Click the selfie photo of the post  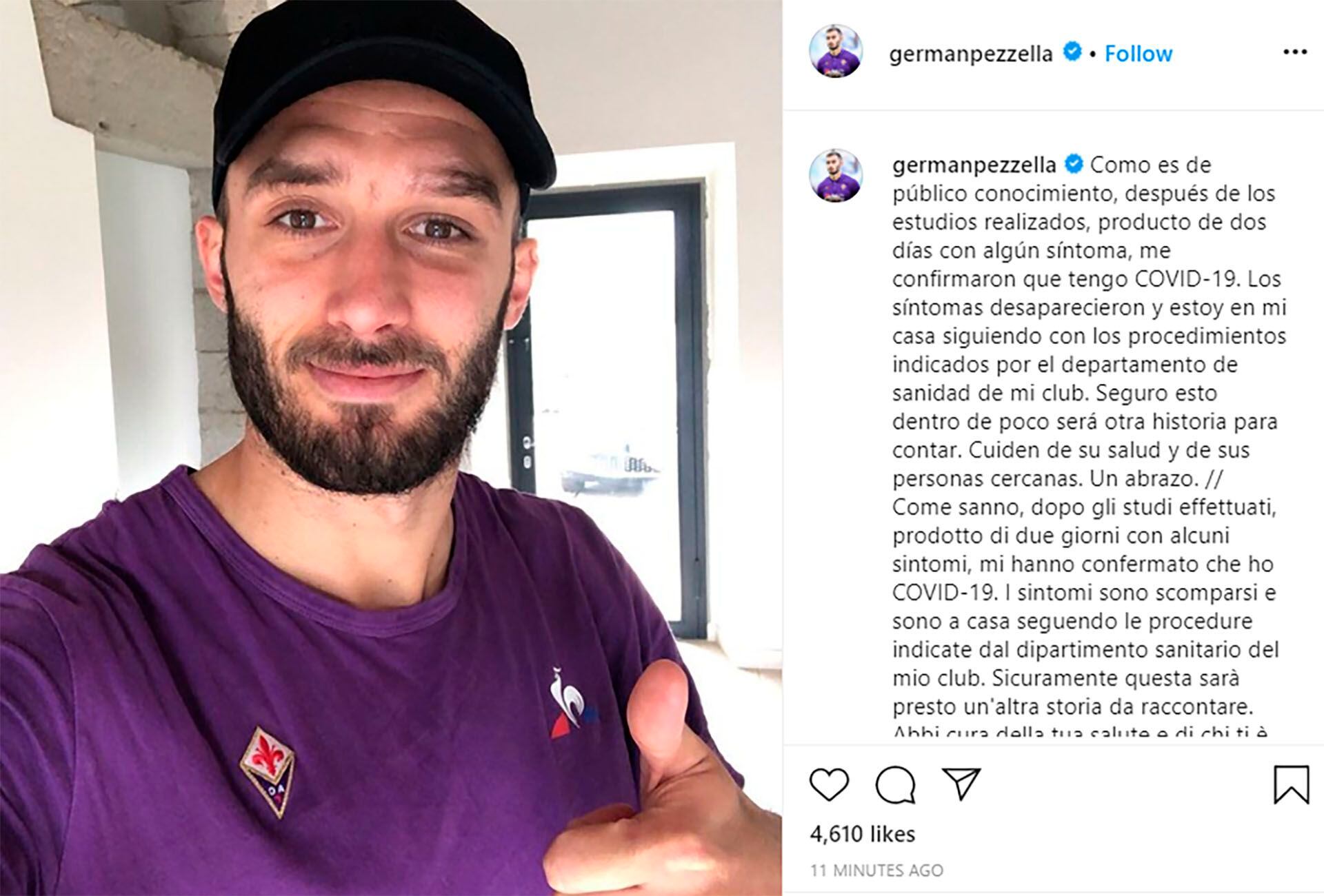[x=391, y=448]
